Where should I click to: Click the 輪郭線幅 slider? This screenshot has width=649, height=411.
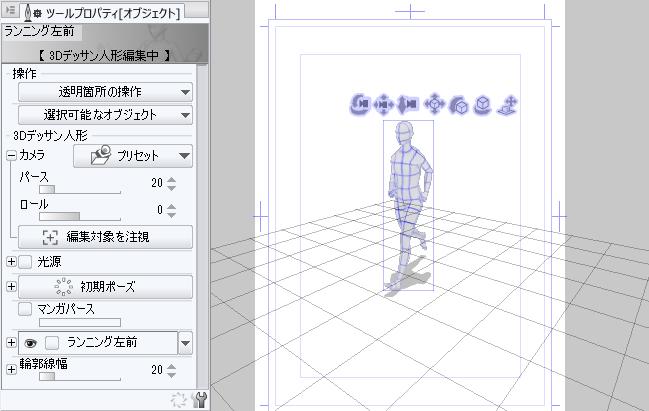pyautogui.click(x=79, y=376)
